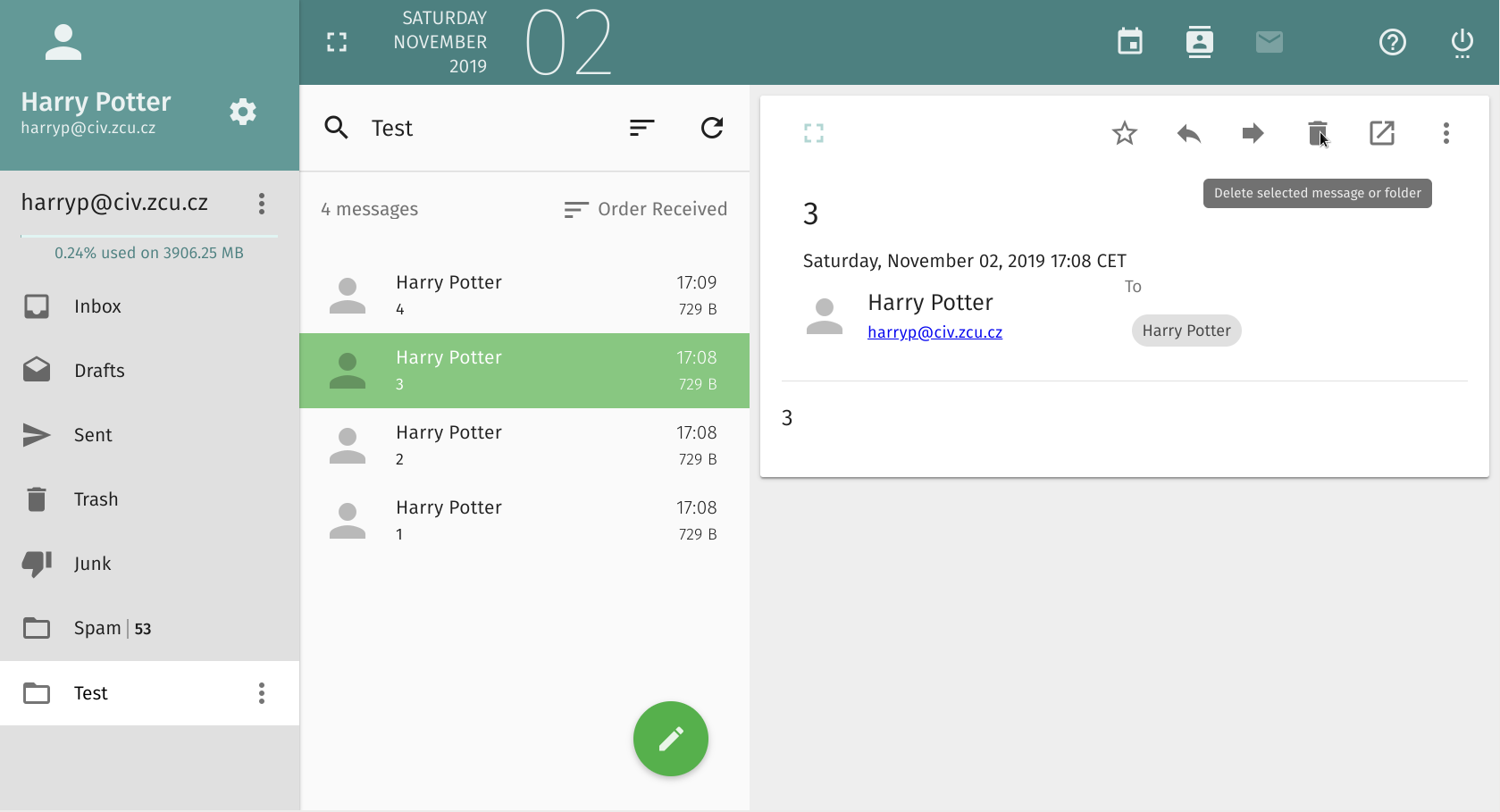Open the Address Book contacts icon

pos(1199,42)
